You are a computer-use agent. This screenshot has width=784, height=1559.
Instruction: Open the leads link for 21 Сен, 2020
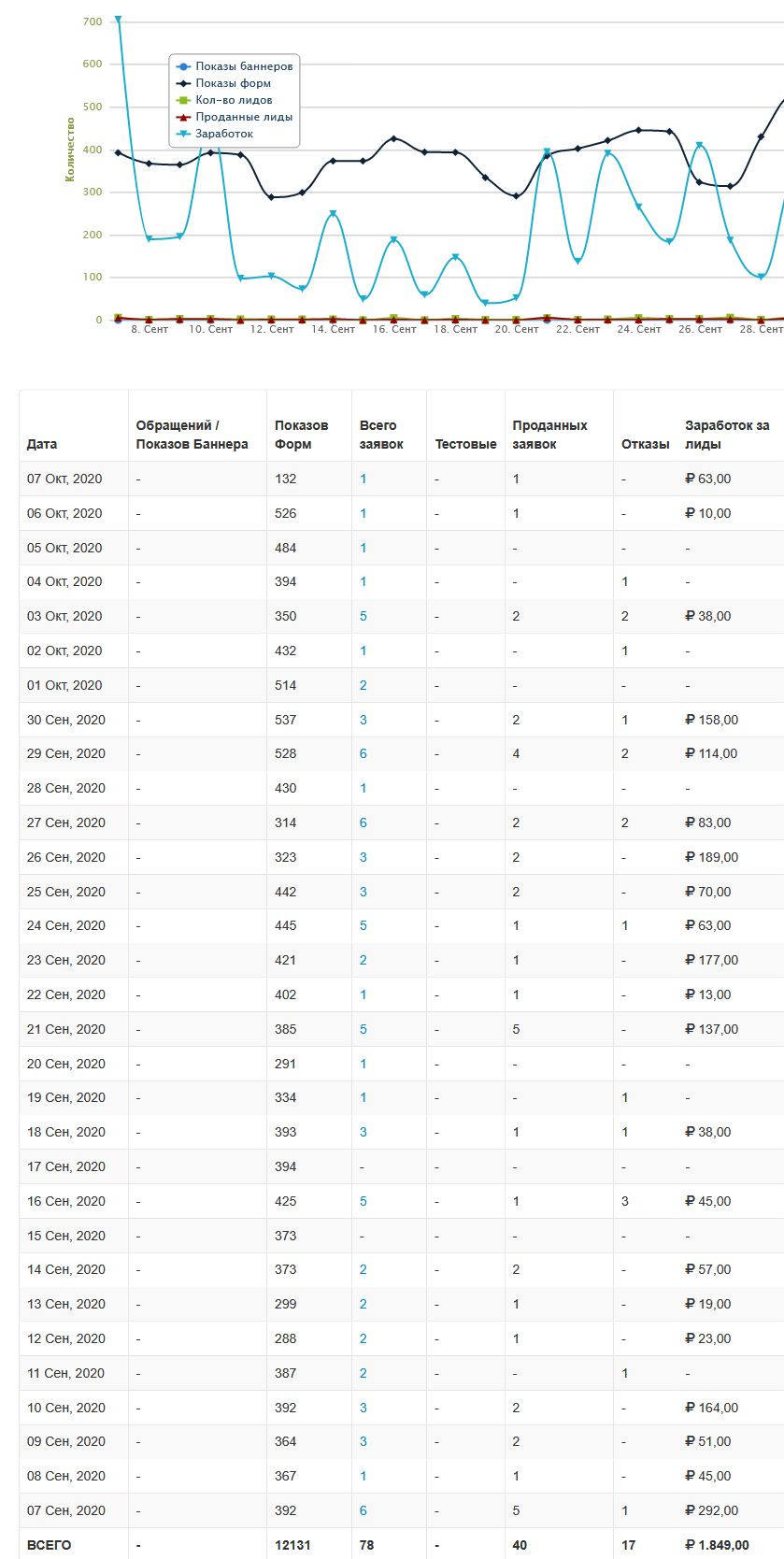pos(363,1029)
